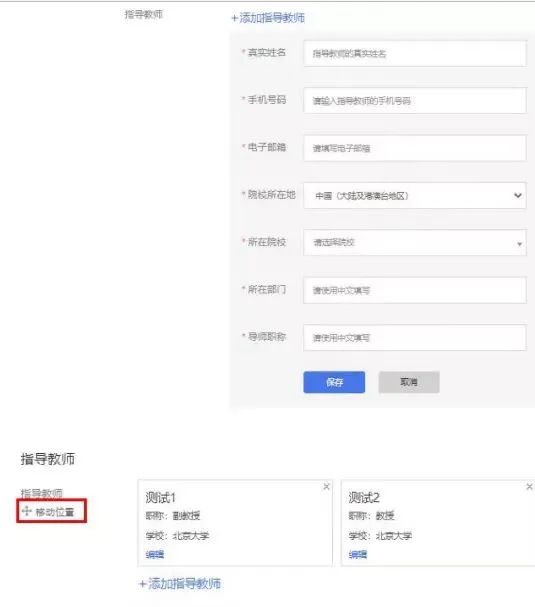Remove the 测试2 advisor card
The height and width of the screenshot is (607, 535).
(x=529, y=487)
